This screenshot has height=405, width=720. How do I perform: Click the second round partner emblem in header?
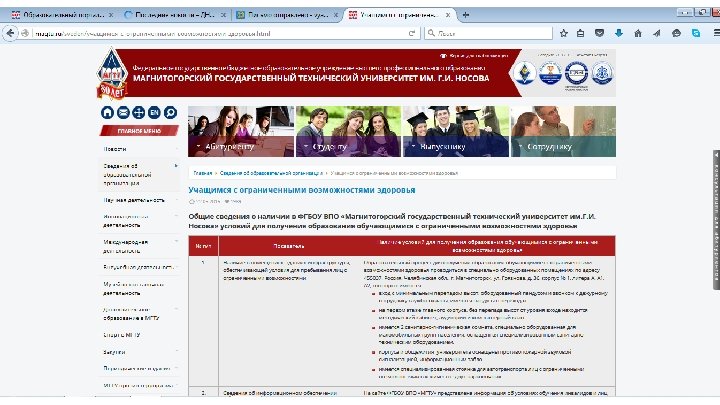[x=550, y=73]
